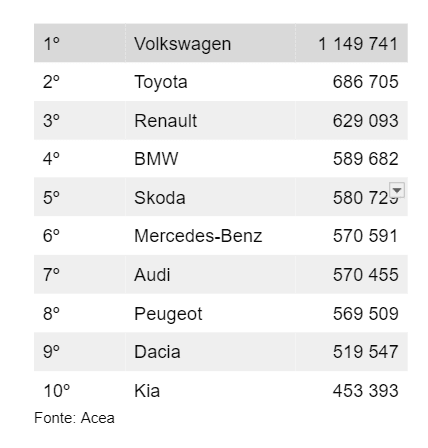
Task: Click the Kia brand cell
Action: (x=210, y=390)
